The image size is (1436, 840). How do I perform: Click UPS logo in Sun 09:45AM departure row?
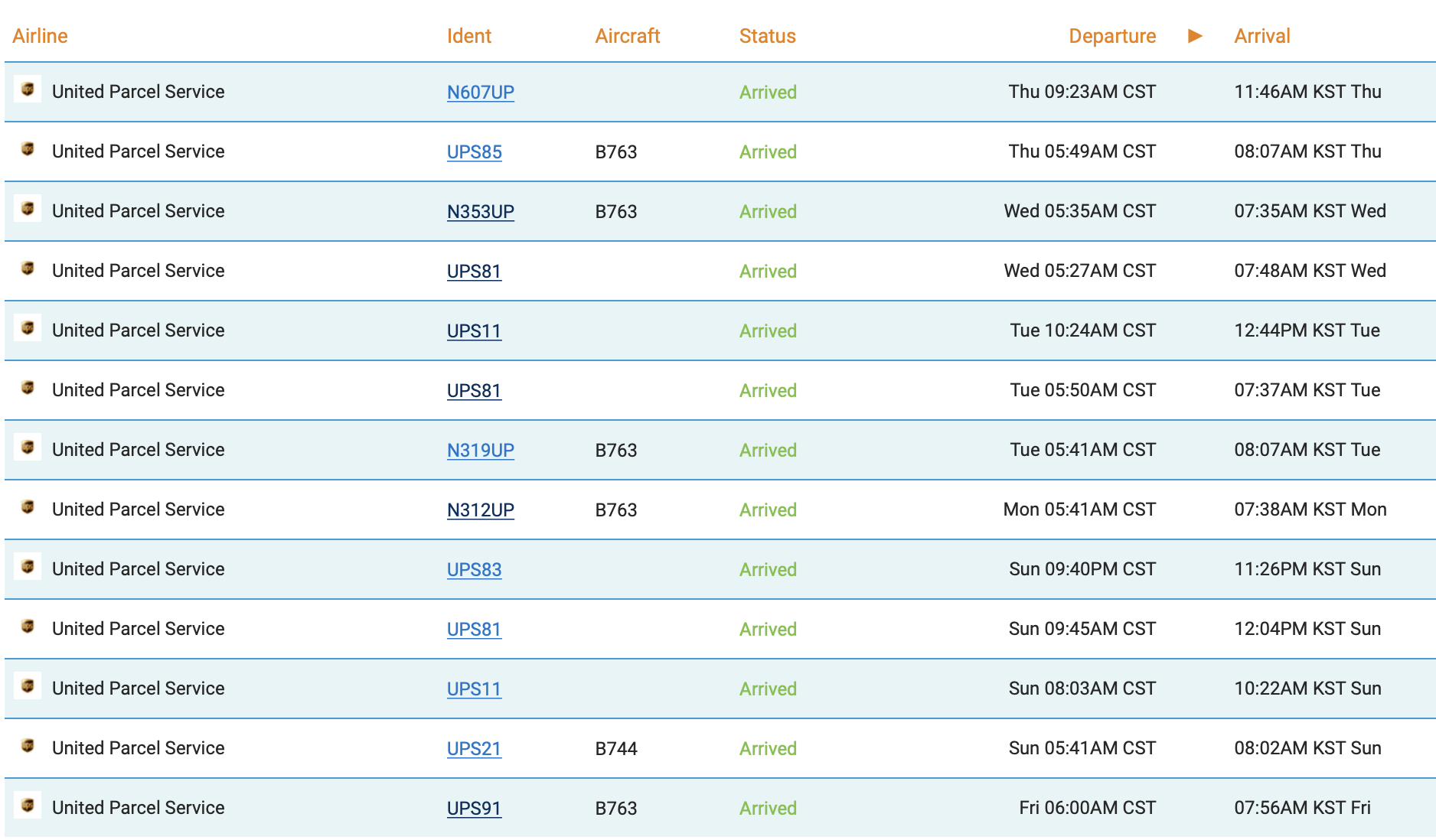click(x=28, y=627)
